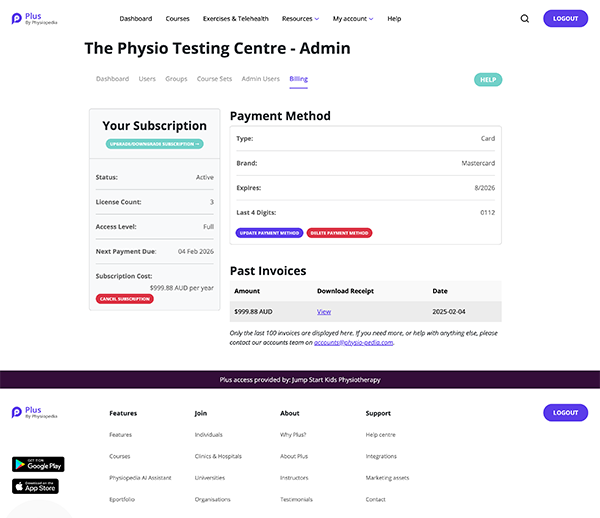600x518 pixels.
Task: Click Update Payment Method button
Action: coord(269,233)
